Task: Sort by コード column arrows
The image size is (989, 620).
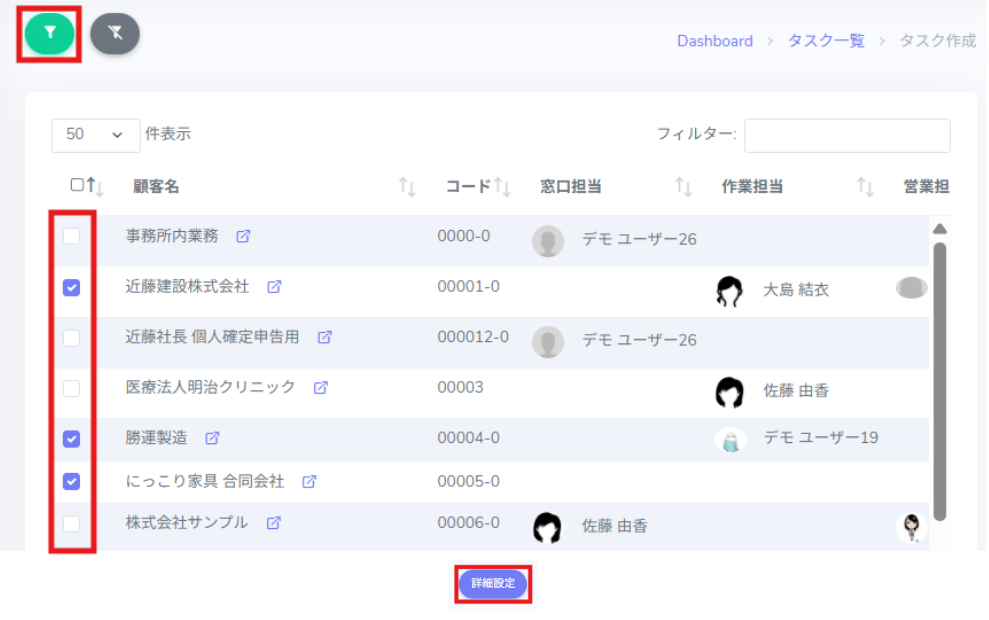Action: click(x=502, y=187)
